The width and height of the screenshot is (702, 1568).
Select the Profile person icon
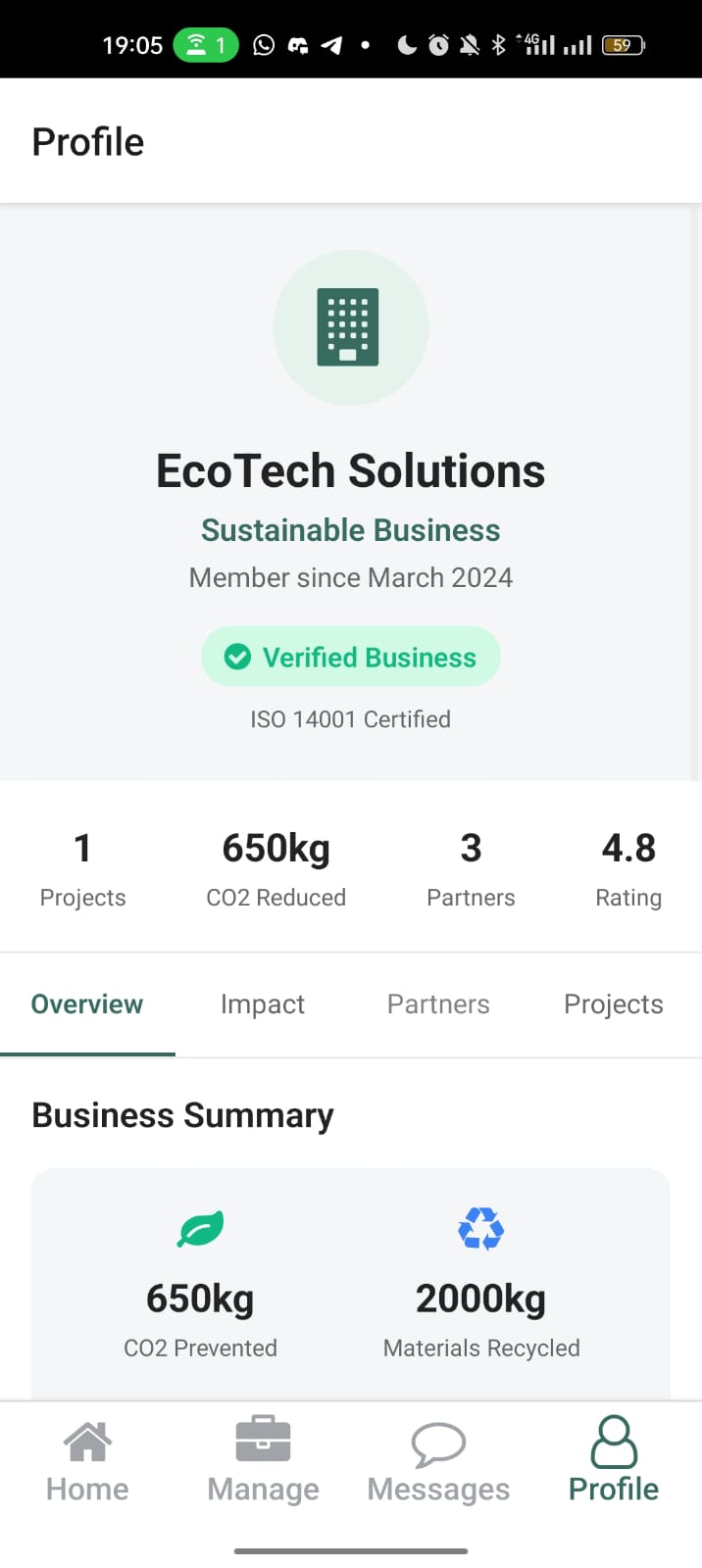pos(614,1442)
